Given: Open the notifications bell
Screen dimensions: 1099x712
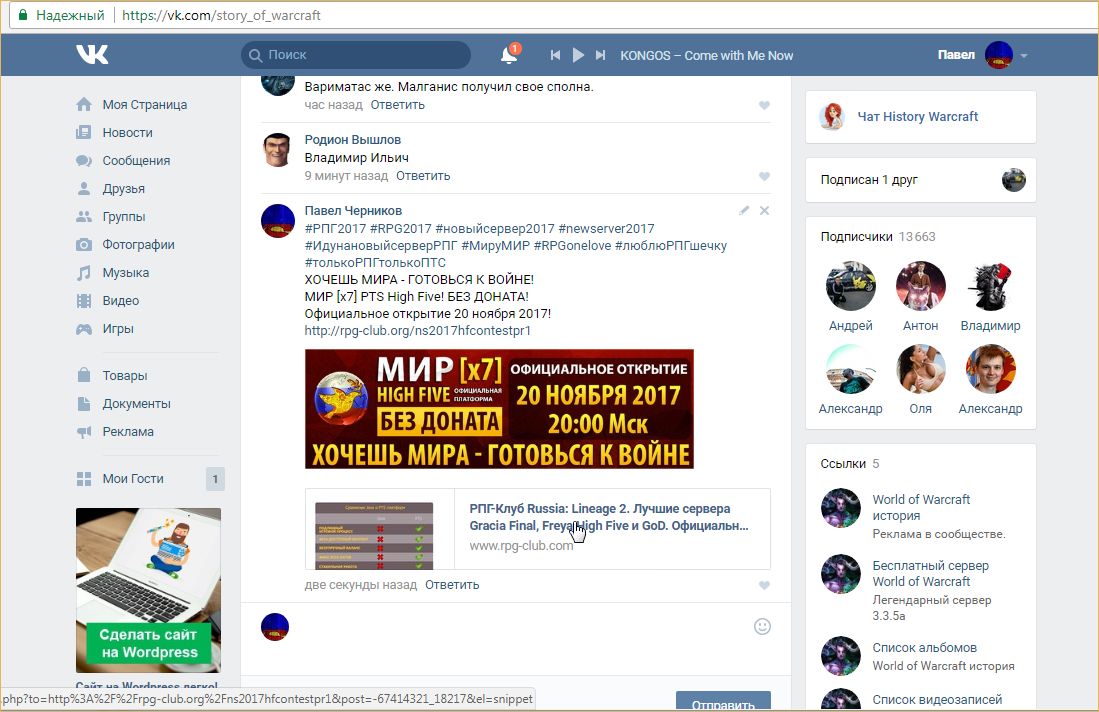Looking at the screenshot, I should pos(509,56).
